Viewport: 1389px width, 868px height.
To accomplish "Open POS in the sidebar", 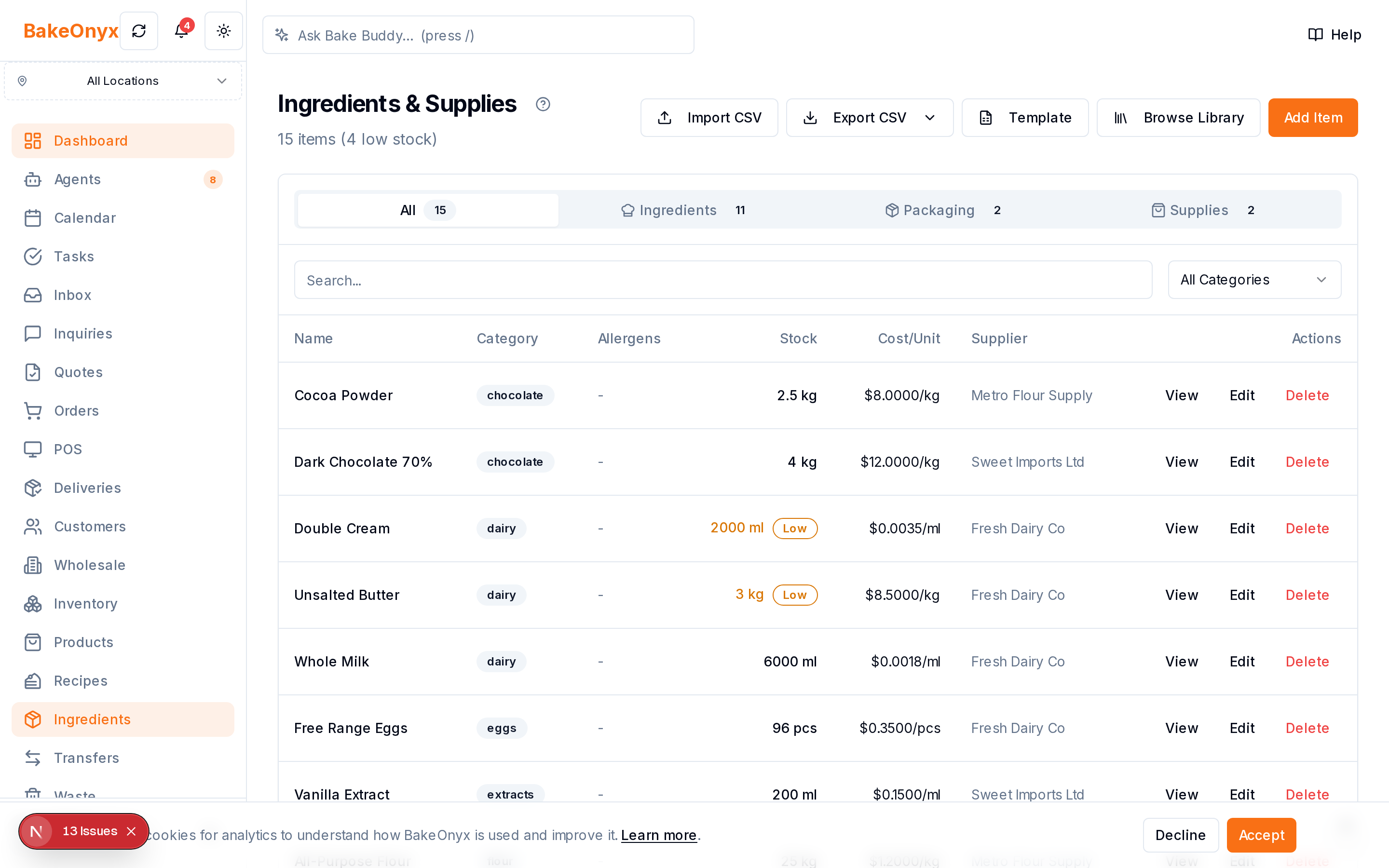I will click(x=123, y=449).
